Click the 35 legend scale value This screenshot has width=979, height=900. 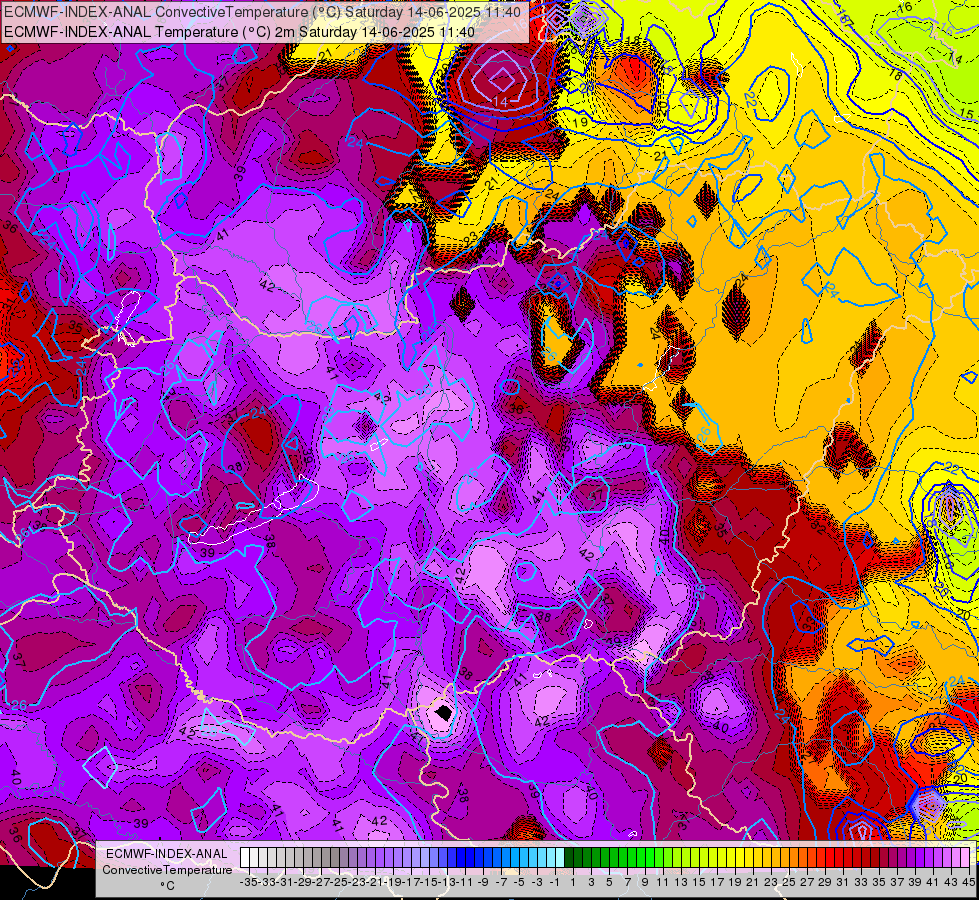point(879,882)
